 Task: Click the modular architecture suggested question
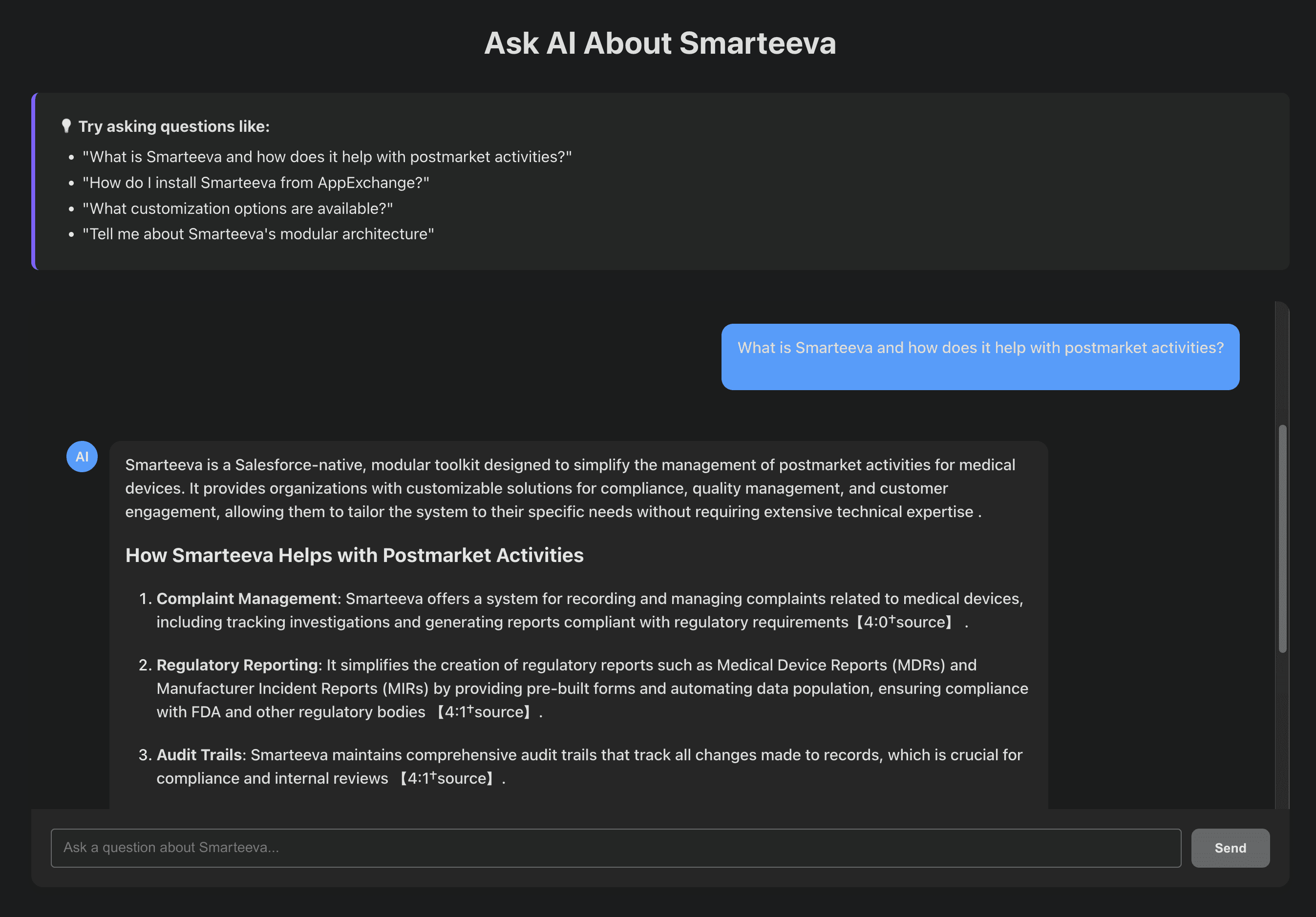(258, 234)
